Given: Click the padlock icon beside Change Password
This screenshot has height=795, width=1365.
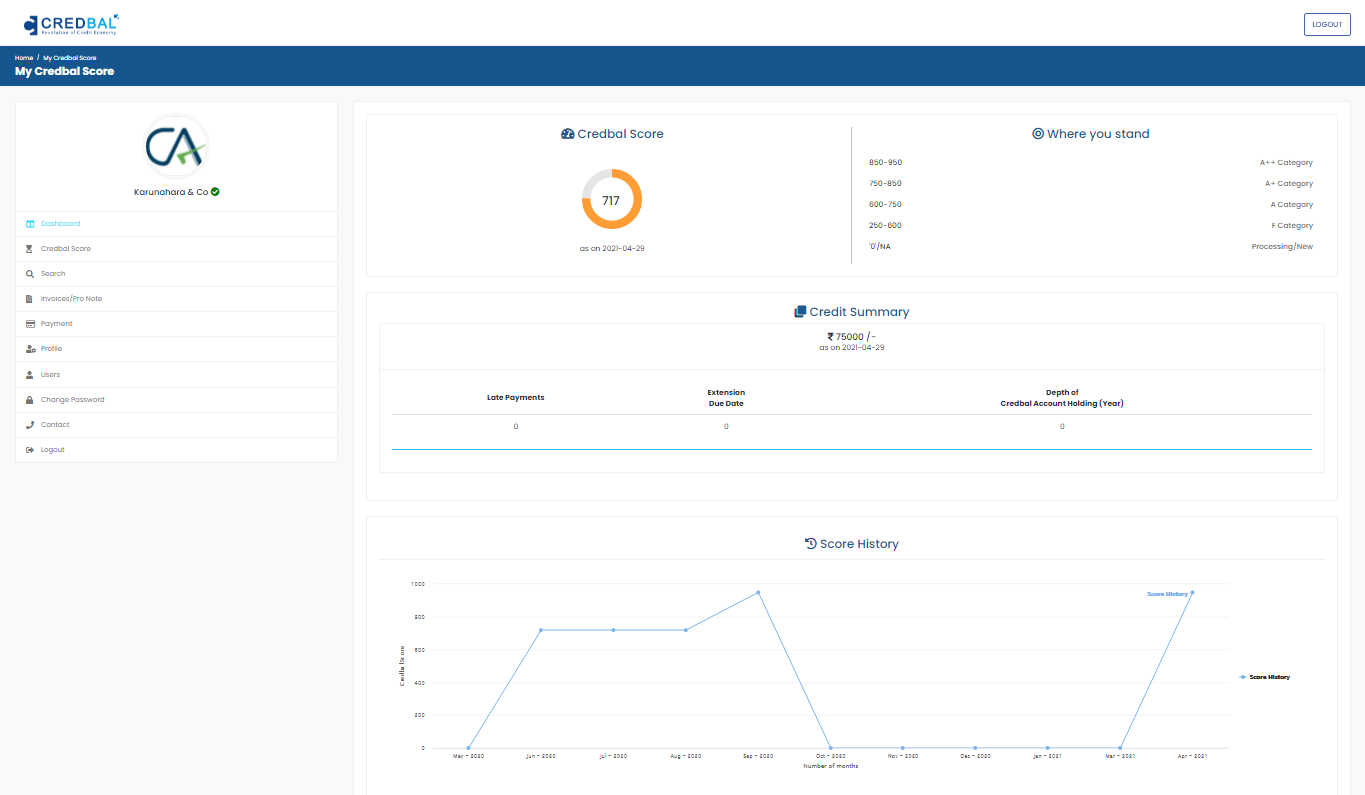Looking at the screenshot, I should [30, 400].
